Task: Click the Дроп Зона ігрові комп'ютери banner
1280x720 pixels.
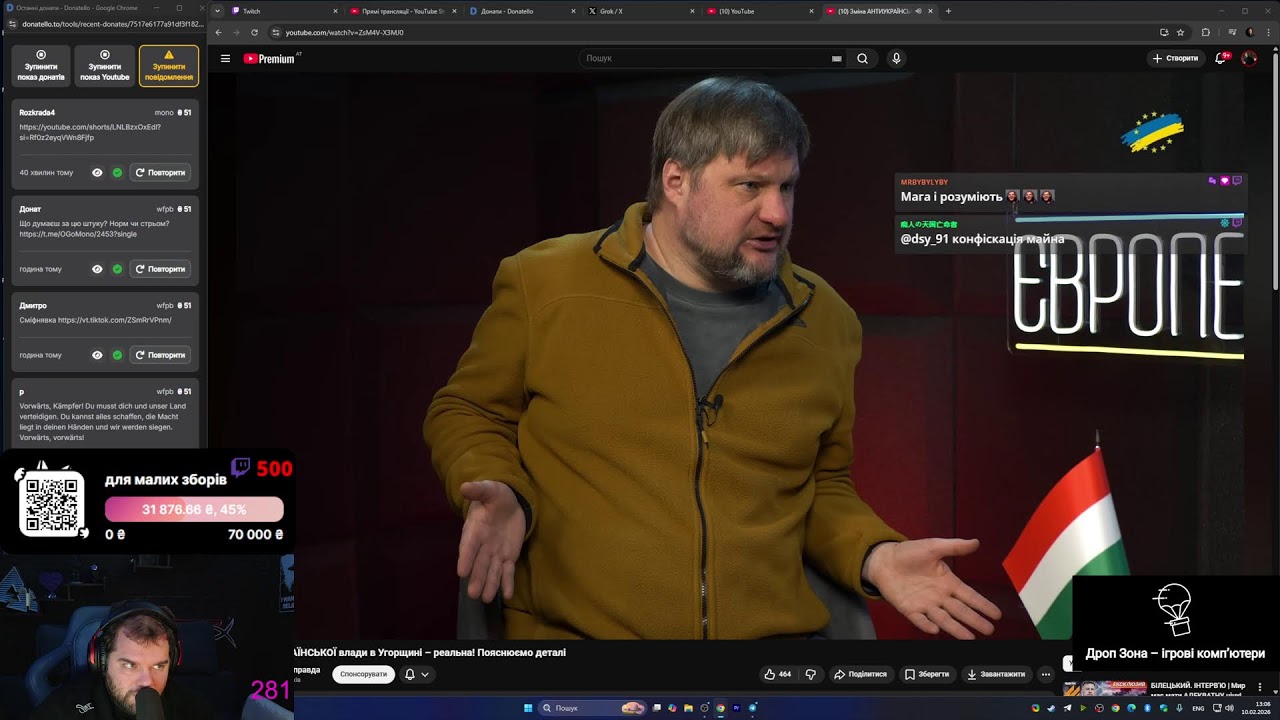Action: (1175, 623)
